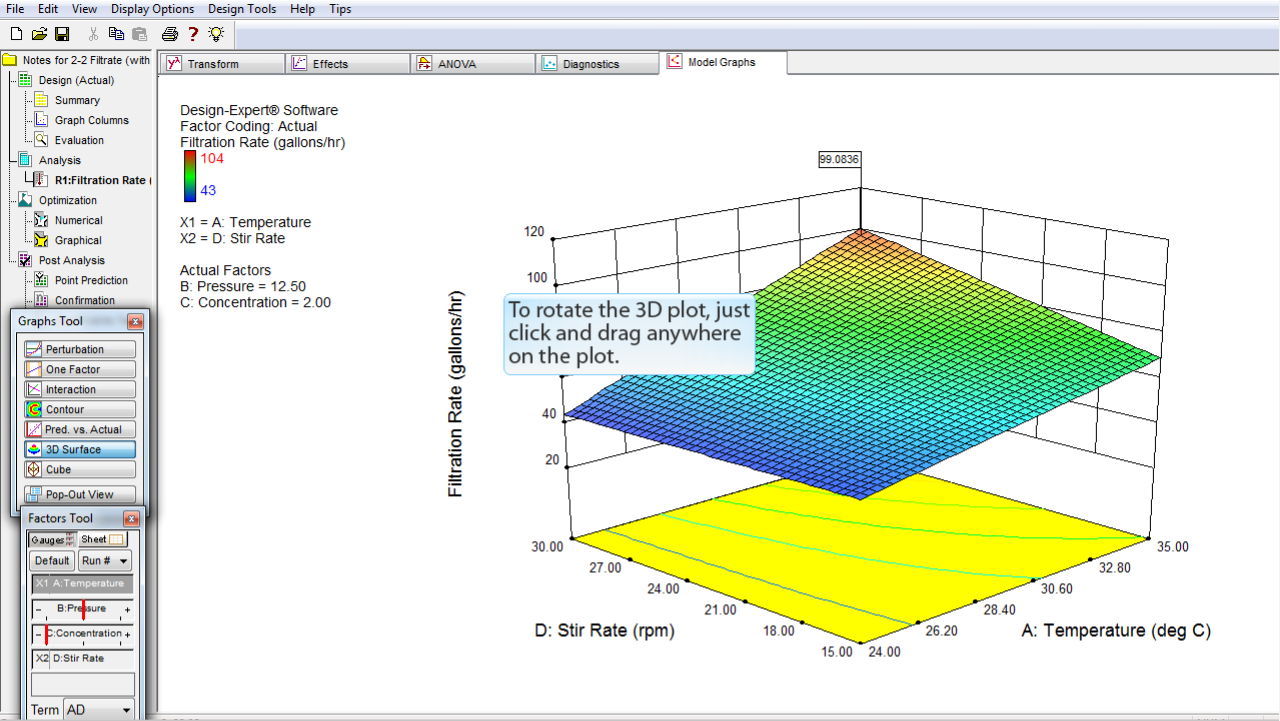Viewport: 1280px width, 721px height.
Task: Click the Diagnostics tab's chart icon
Action: 549,63
